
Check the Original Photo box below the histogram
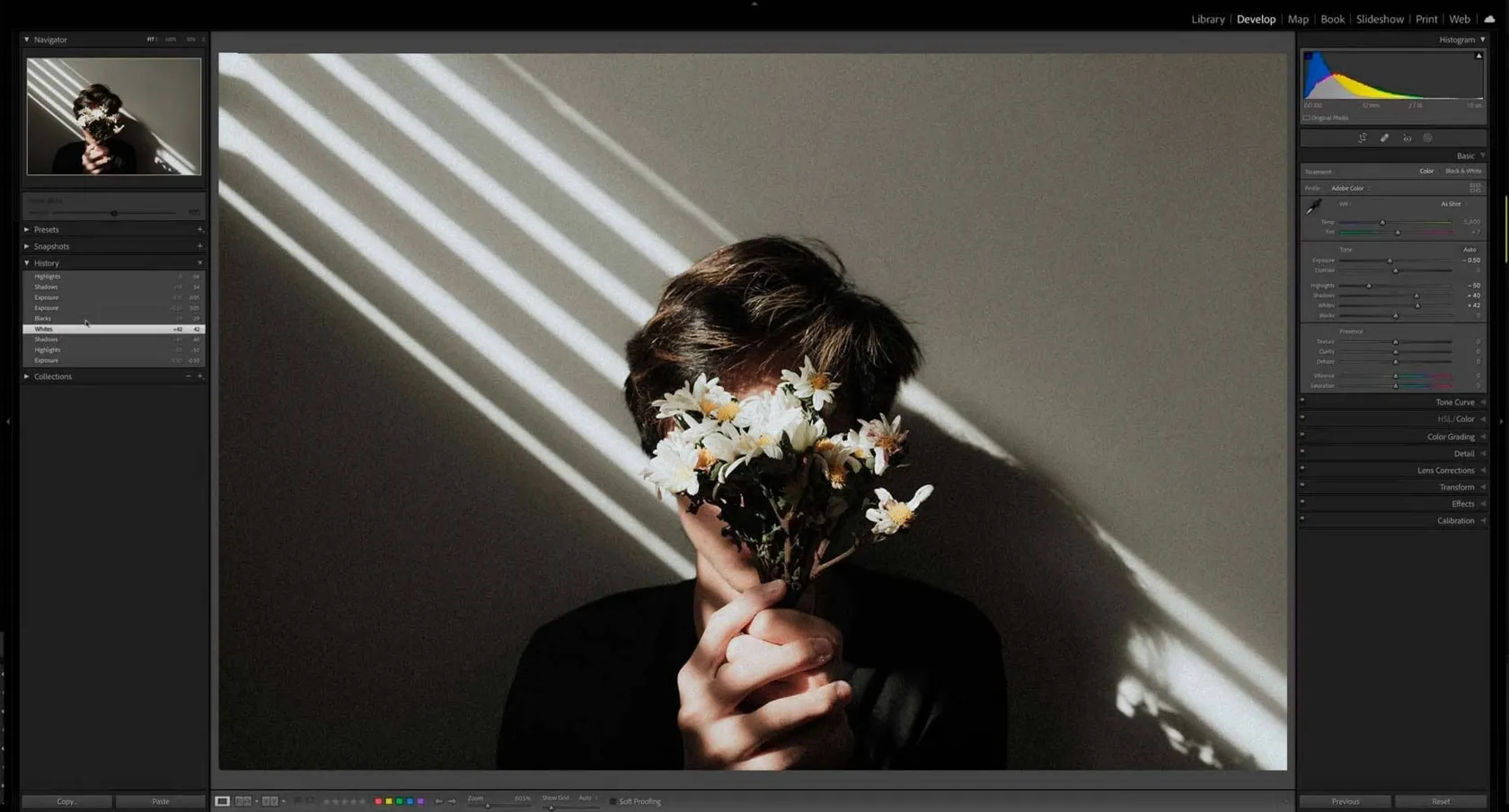click(1306, 118)
